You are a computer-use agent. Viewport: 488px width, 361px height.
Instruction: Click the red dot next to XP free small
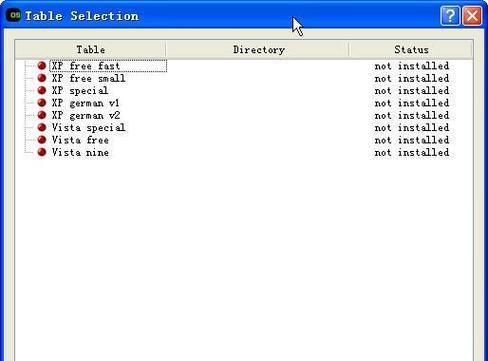pos(42,78)
